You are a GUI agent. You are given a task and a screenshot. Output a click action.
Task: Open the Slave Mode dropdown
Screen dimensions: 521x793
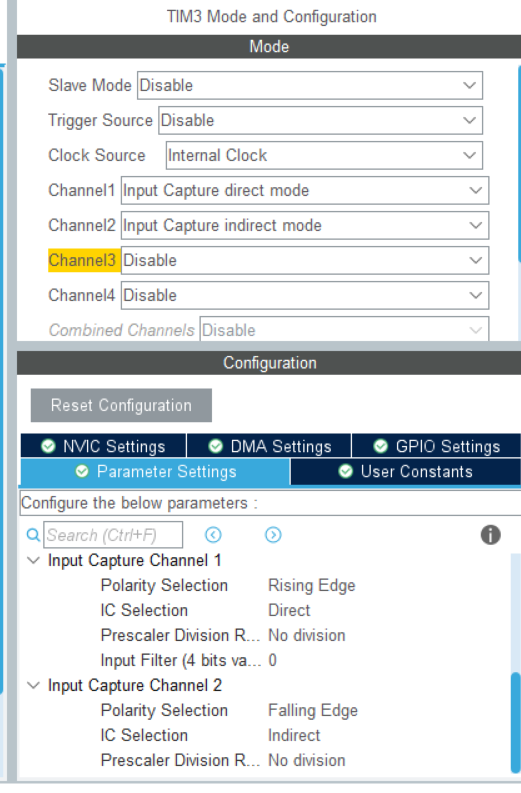coord(310,85)
